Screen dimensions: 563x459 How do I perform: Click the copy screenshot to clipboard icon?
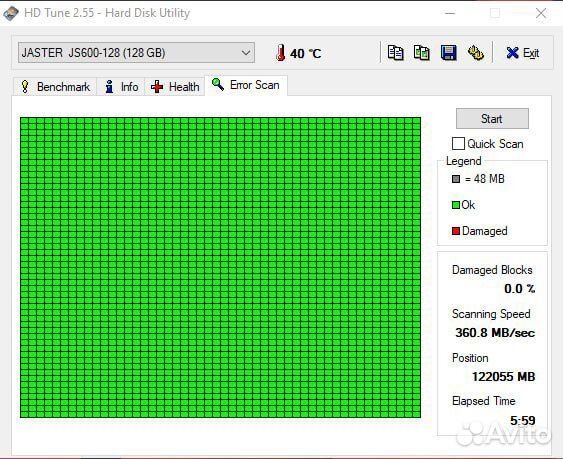(422, 53)
